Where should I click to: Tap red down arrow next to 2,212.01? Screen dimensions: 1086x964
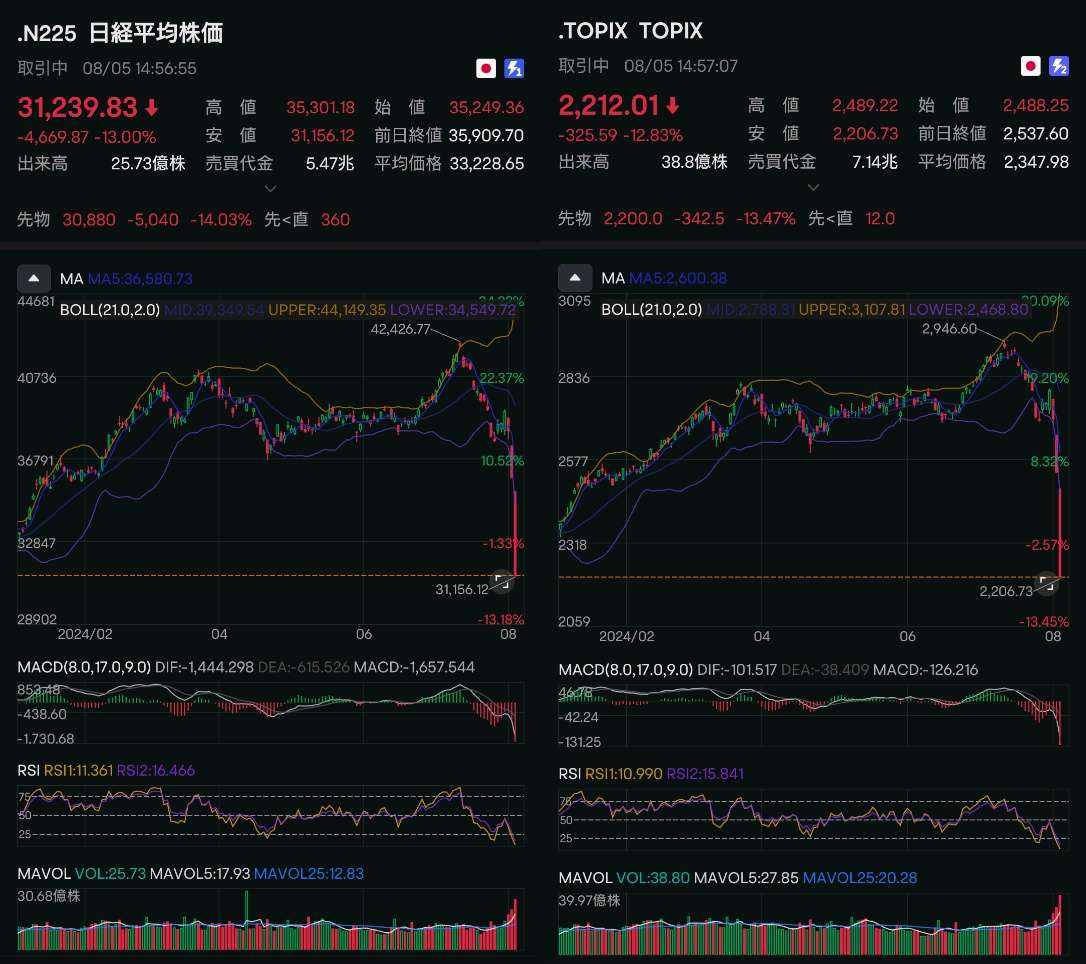(x=673, y=105)
